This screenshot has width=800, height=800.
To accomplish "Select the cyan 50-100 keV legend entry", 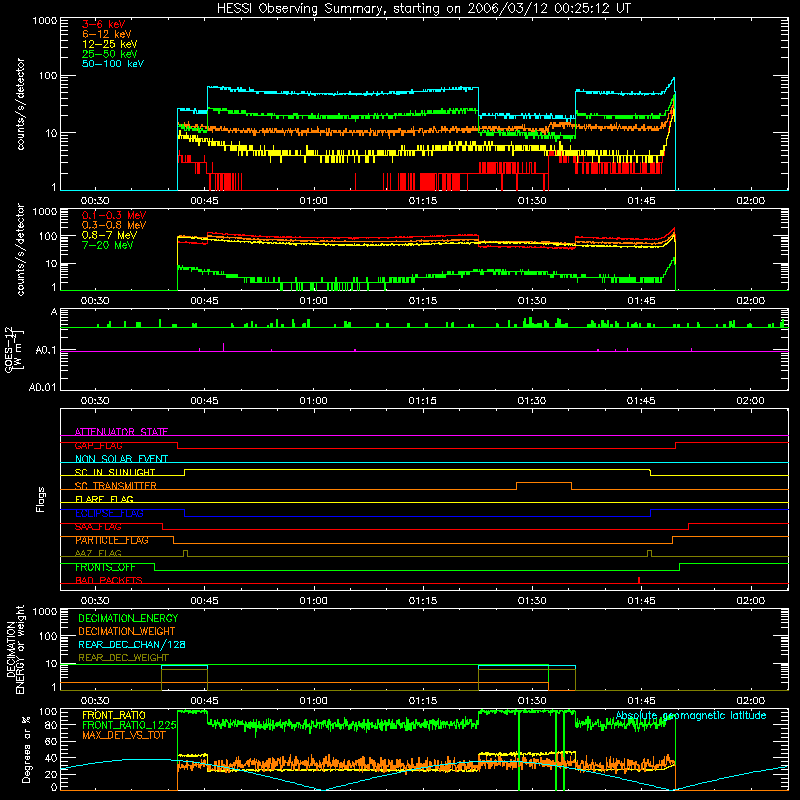I will coord(113,64).
